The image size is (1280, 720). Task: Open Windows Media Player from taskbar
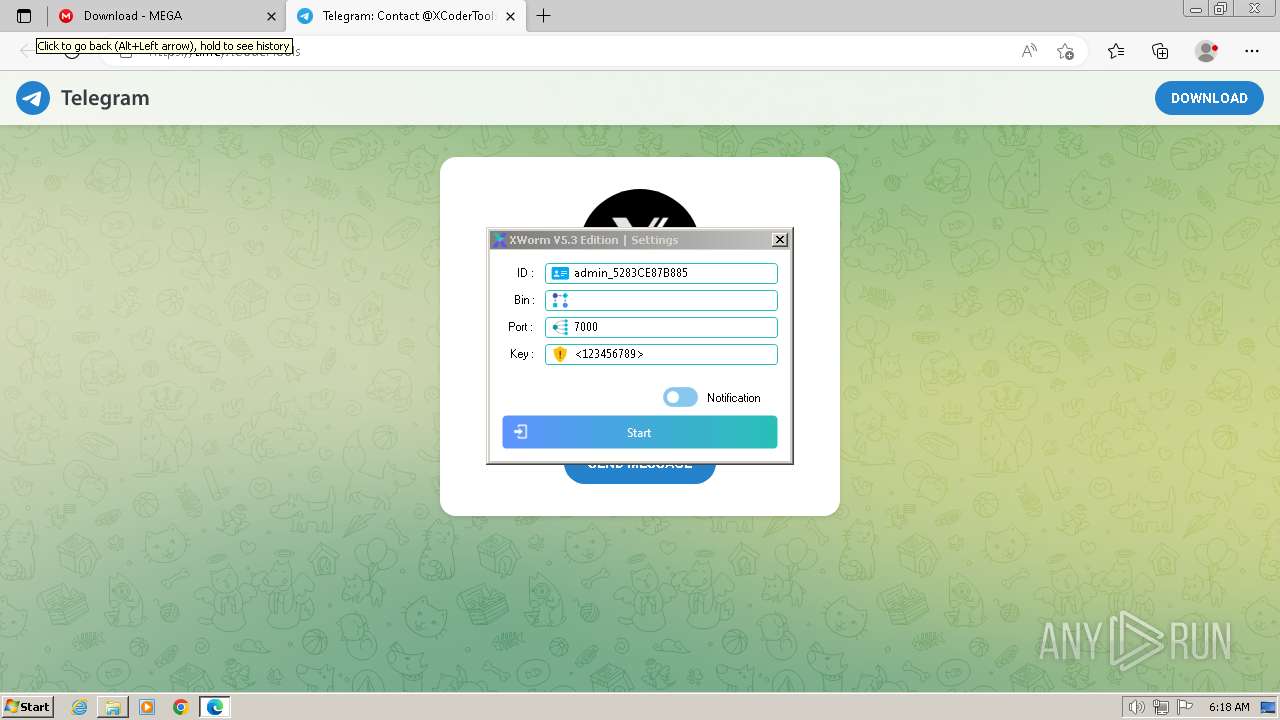(x=147, y=707)
